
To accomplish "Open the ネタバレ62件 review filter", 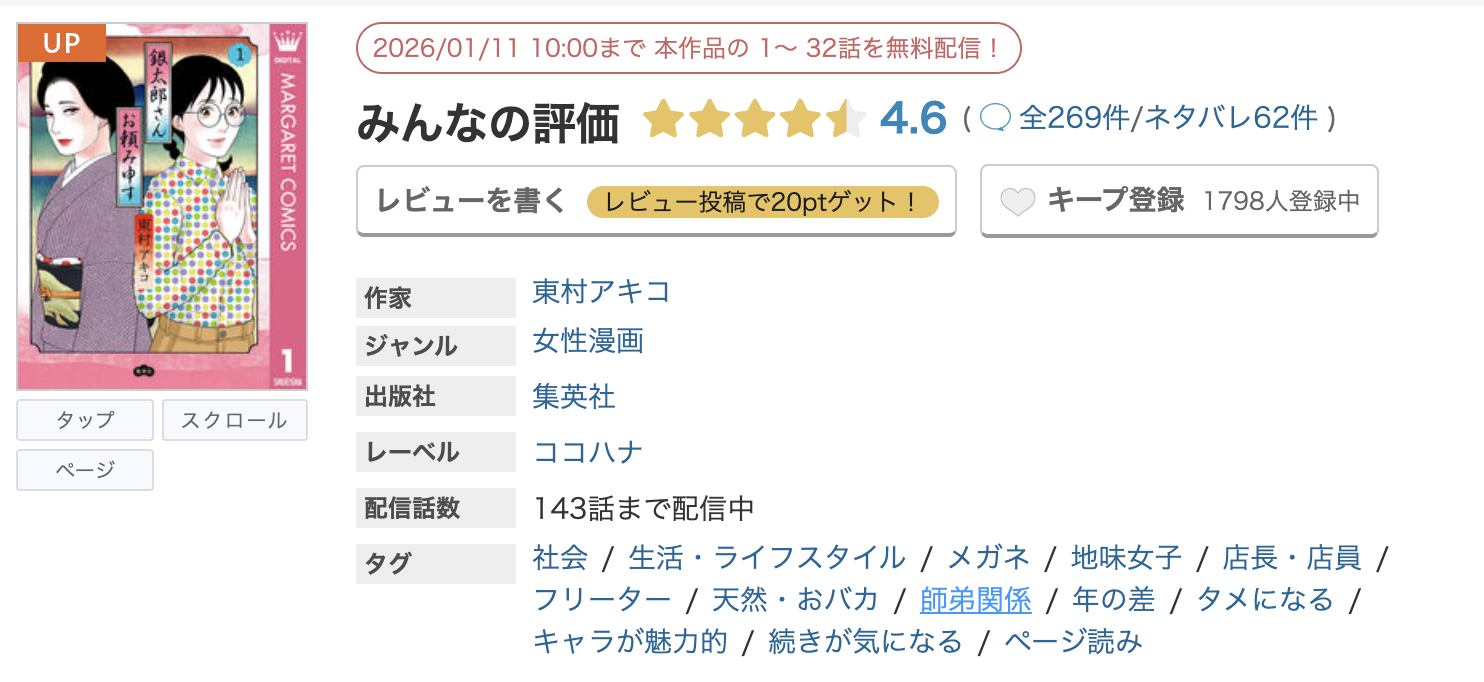I will pyautogui.click(x=1232, y=118).
